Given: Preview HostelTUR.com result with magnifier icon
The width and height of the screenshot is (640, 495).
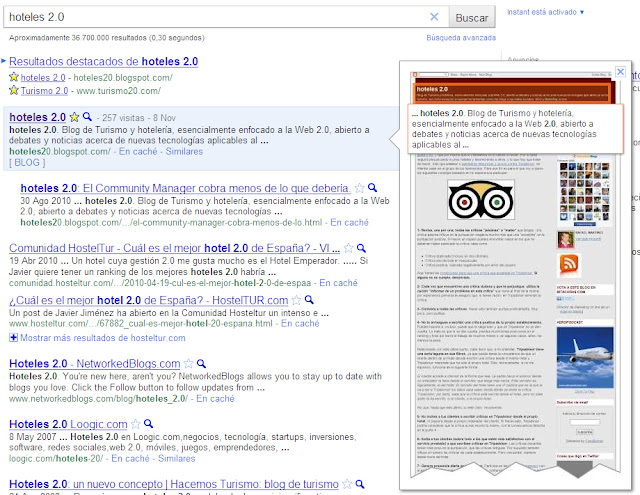Looking at the screenshot, I should (x=309, y=300).
